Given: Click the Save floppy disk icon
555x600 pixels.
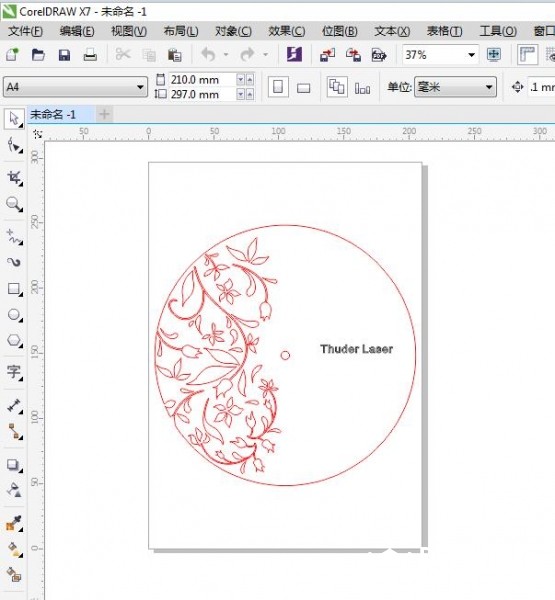Looking at the screenshot, I should pyautogui.click(x=64, y=55).
